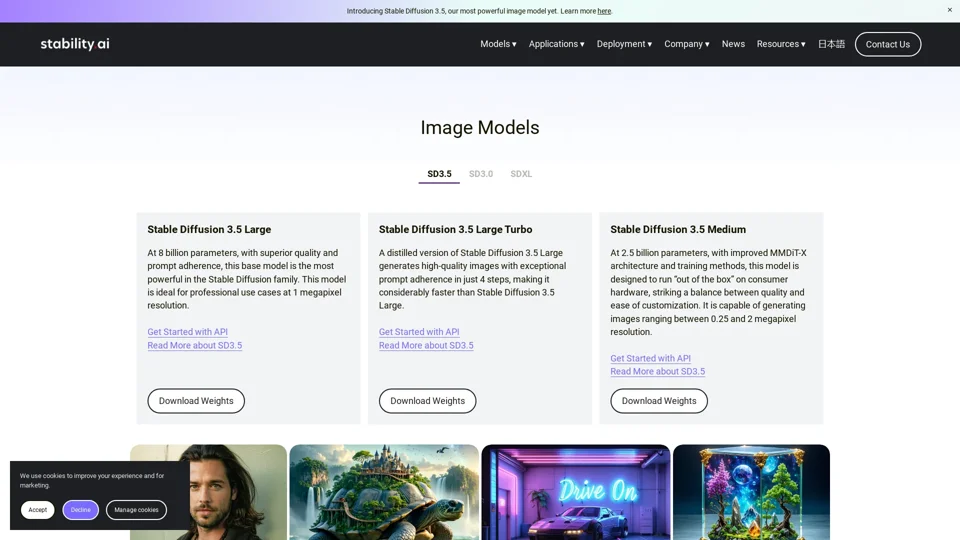Viewport: 960px width, 540px height.
Task: Download Weights for Stable Diffusion 3.5 Large
Action: [196, 401]
